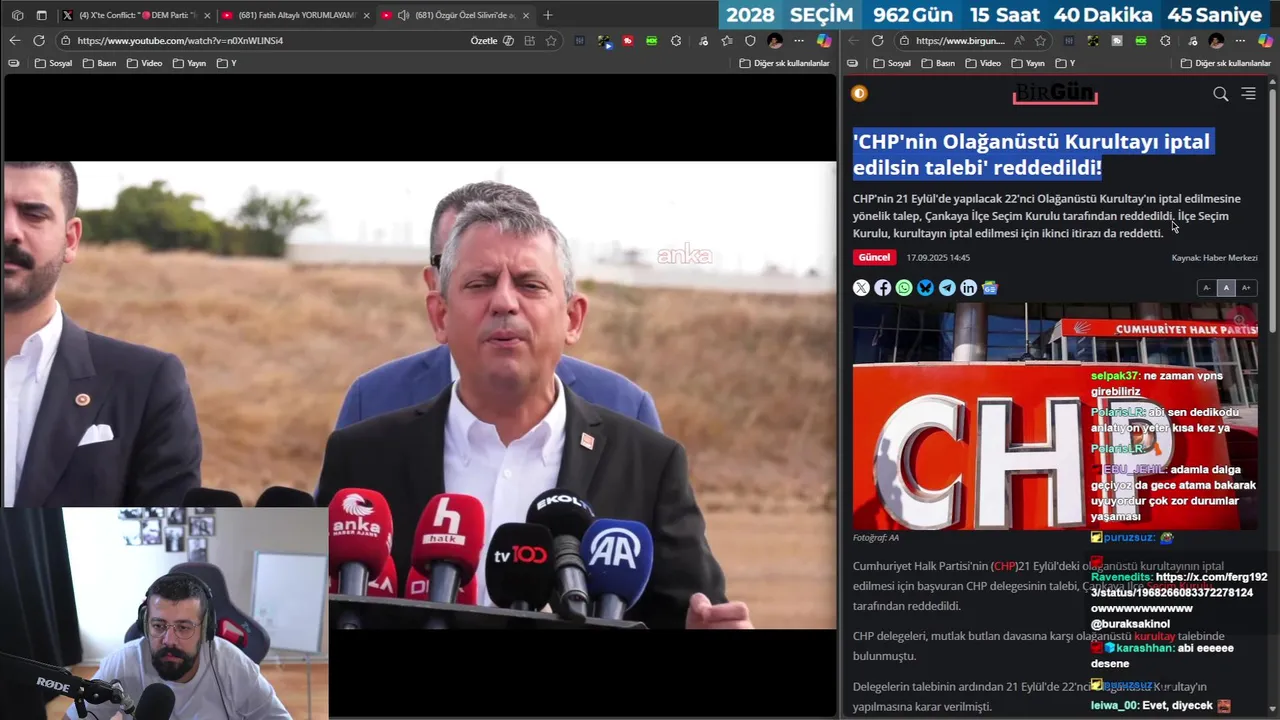Screen dimensions: 1280x720
Task: Open Sosyal bookmarks folder in BirGün window
Action: pos(892,63)
